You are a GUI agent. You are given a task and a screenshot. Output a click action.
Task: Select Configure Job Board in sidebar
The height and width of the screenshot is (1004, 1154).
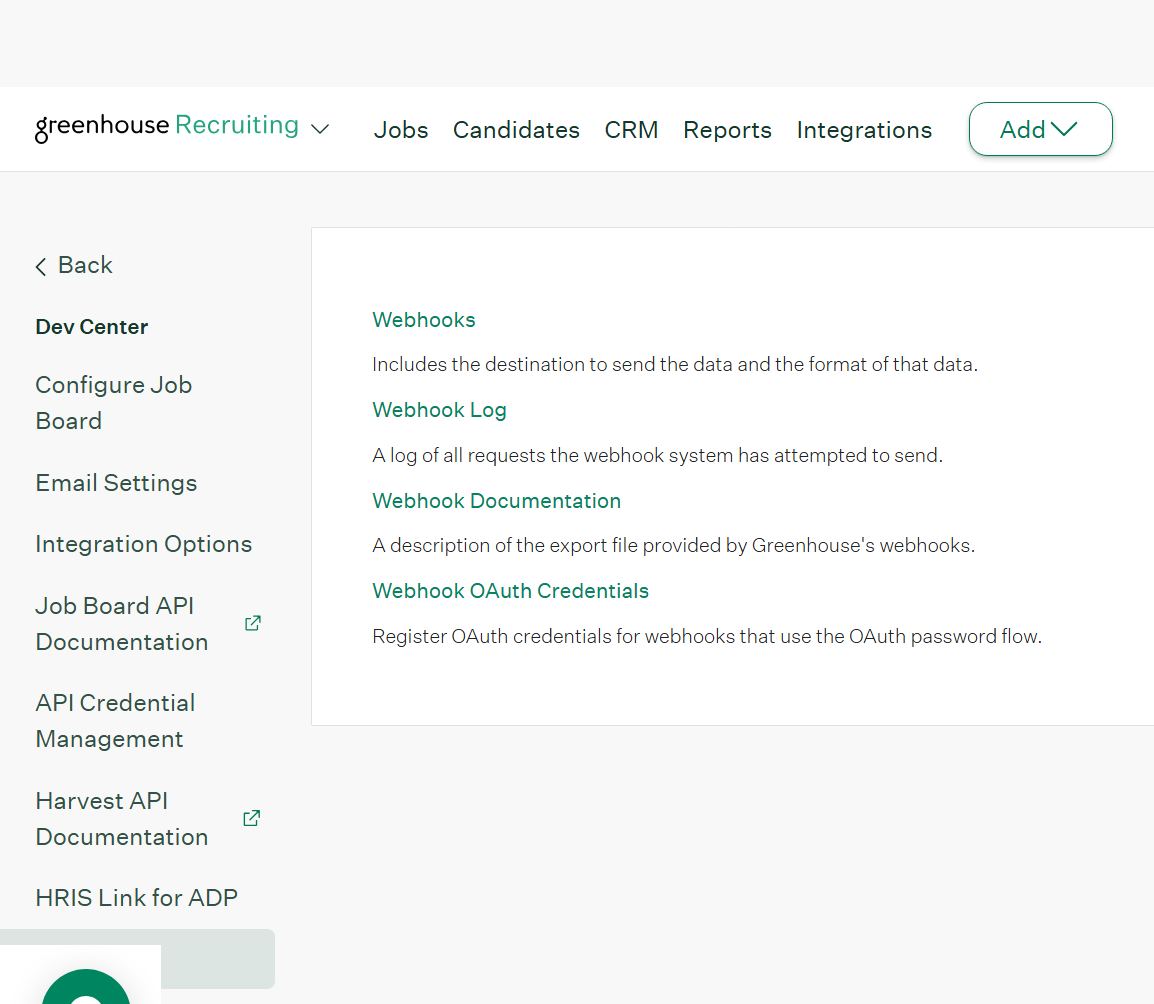point(113,403)
